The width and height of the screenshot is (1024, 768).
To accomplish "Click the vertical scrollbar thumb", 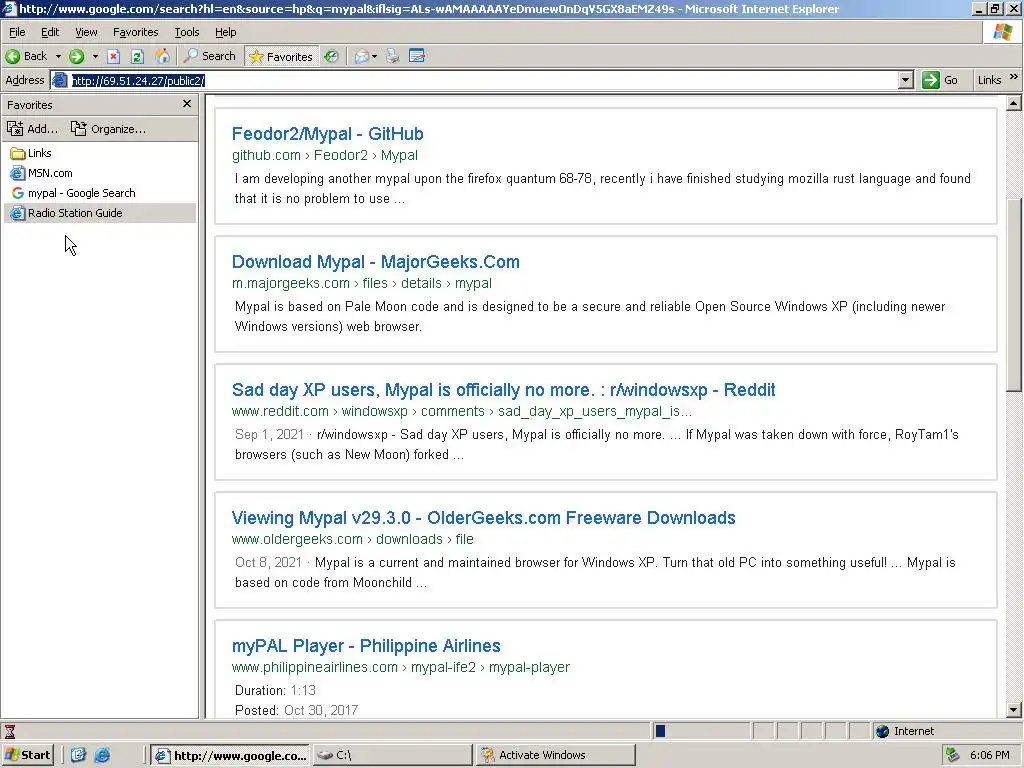I will coord(1014,295).
